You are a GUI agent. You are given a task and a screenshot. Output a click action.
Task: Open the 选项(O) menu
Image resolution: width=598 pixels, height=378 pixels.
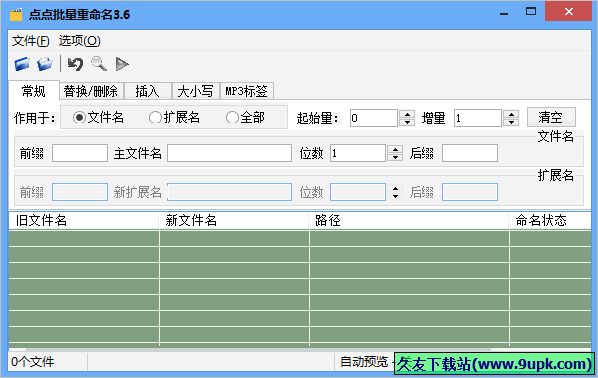pyautogui.click(x=79, y=41)
